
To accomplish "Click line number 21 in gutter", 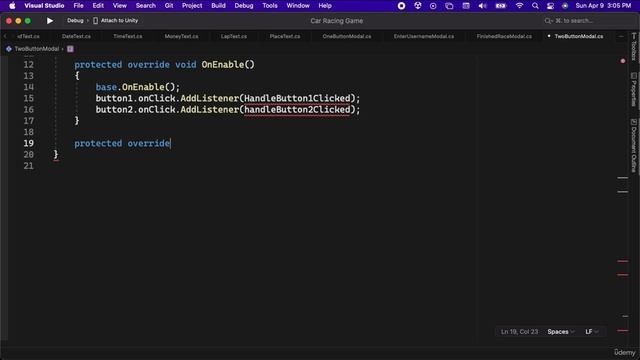I will coord(29,166).
